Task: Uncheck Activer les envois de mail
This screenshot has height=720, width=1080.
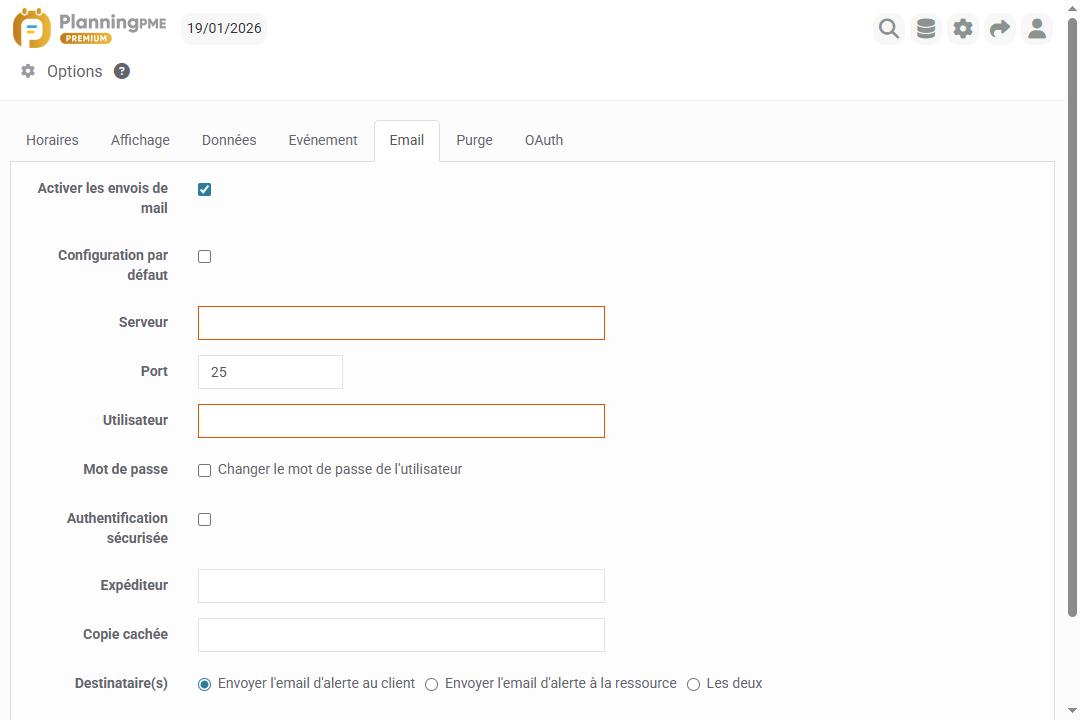Action: 205,189
